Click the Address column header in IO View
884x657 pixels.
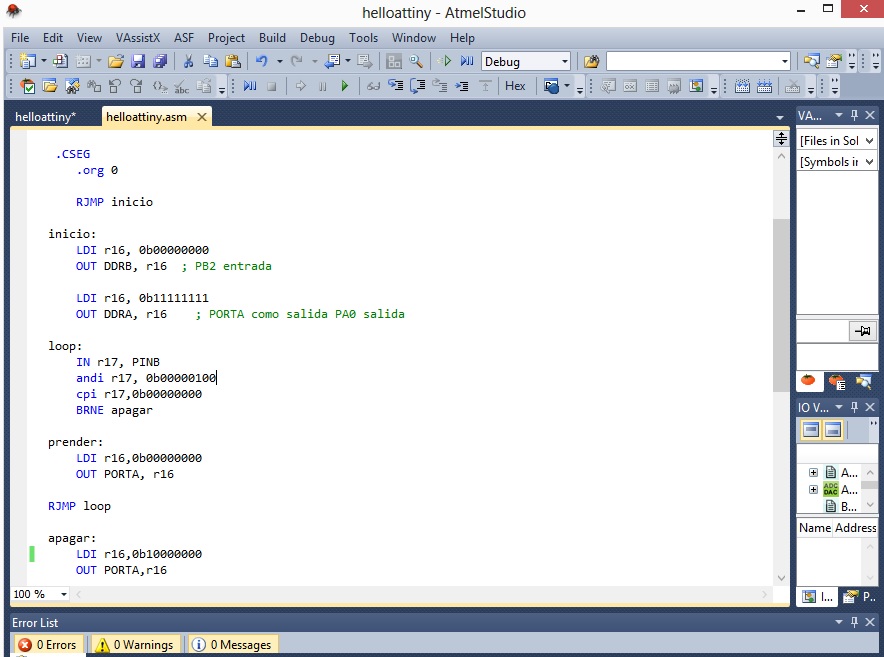click(855, 528)
